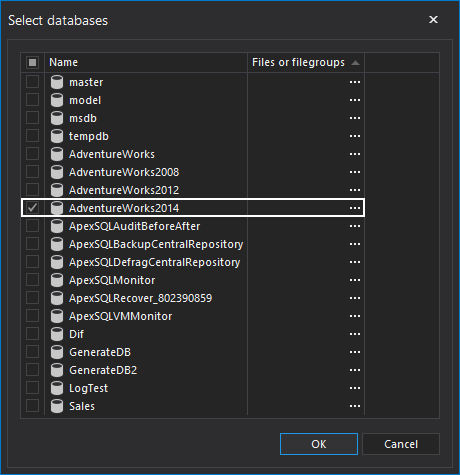Select the LogTest name text
Screen dimensions: 460x475
click(88, 388)
